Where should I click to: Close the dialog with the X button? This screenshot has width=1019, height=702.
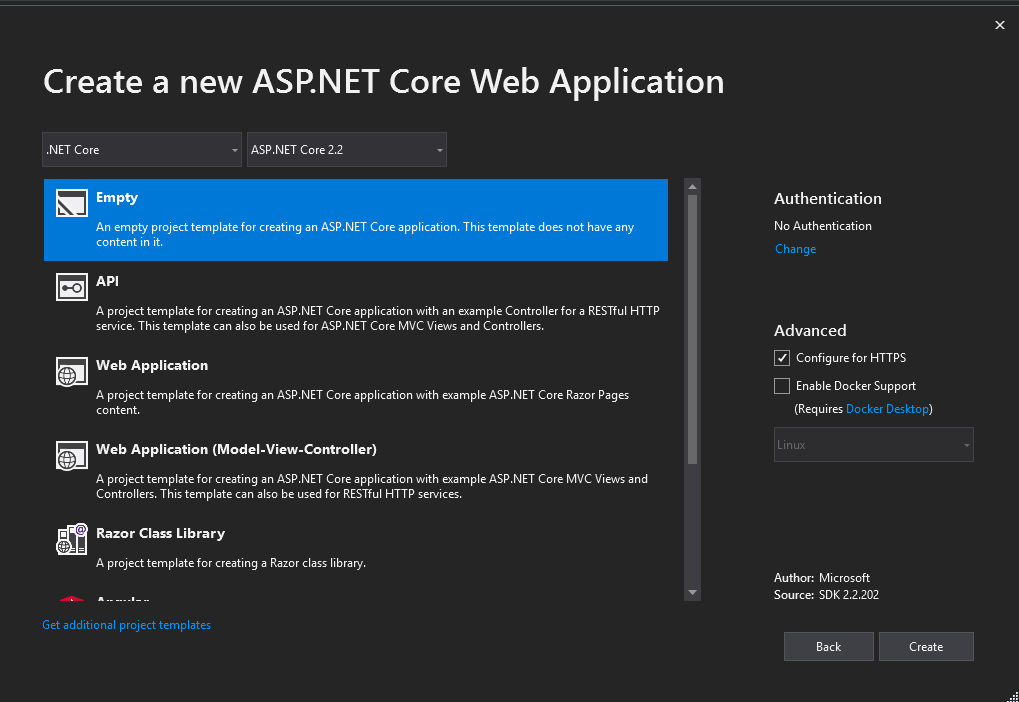(x=1000, y=25)
